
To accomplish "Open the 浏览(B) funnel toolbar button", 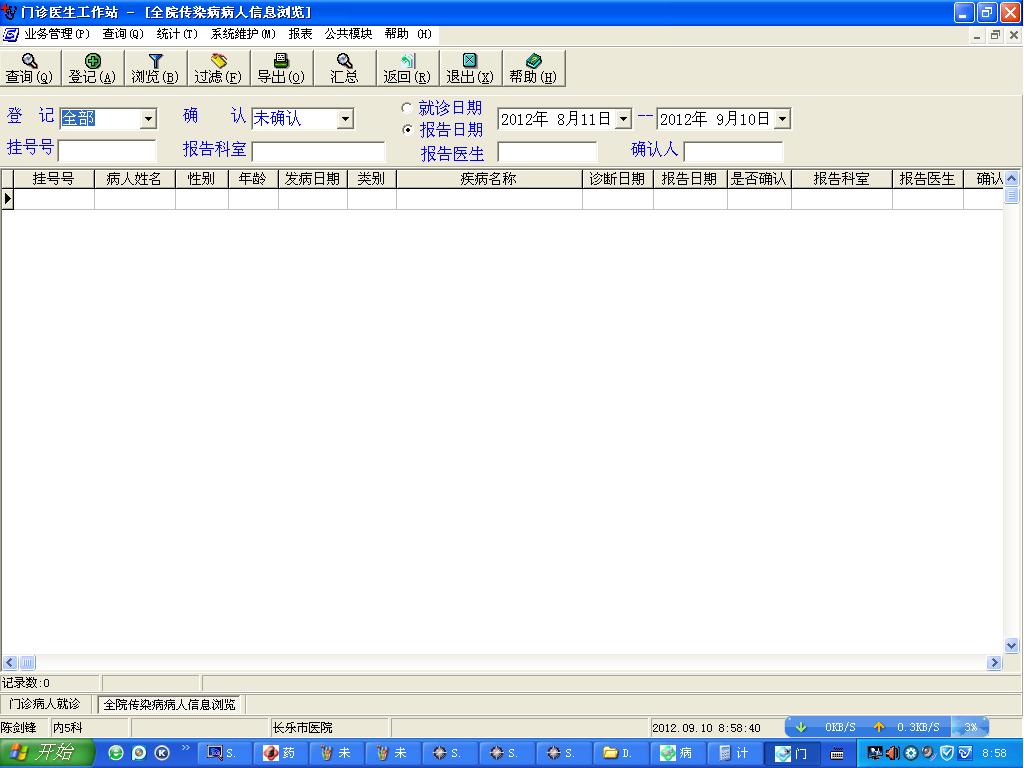I will click(x=155, y=69).
